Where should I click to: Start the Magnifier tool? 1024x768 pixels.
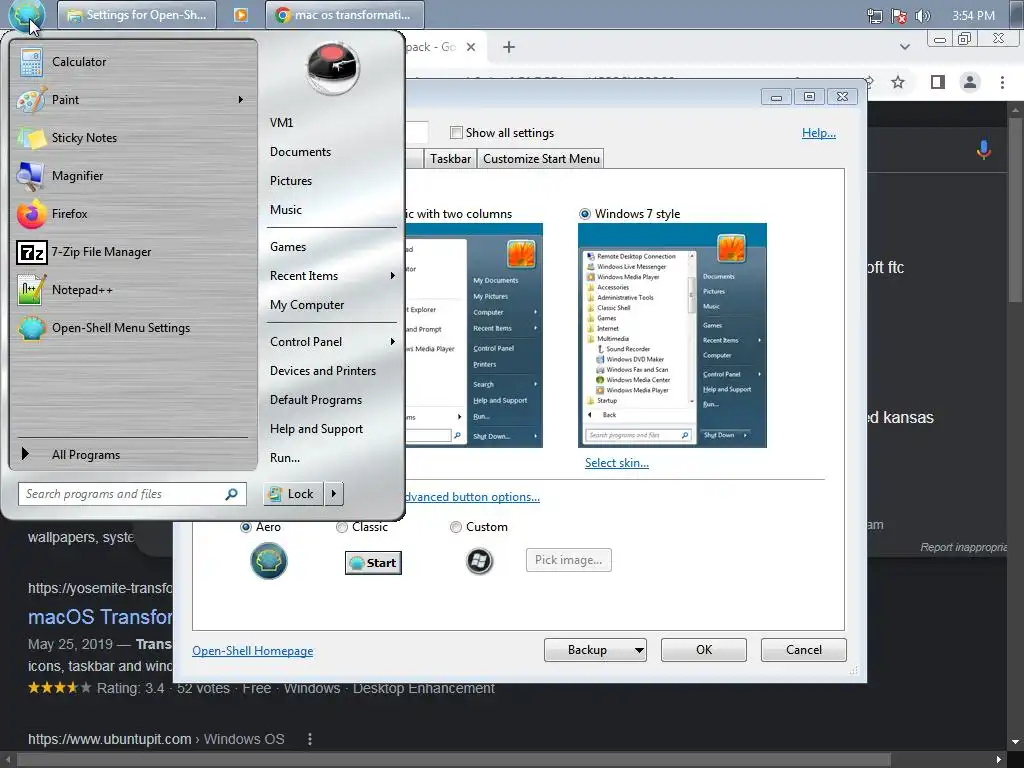[x=133, y=176]
